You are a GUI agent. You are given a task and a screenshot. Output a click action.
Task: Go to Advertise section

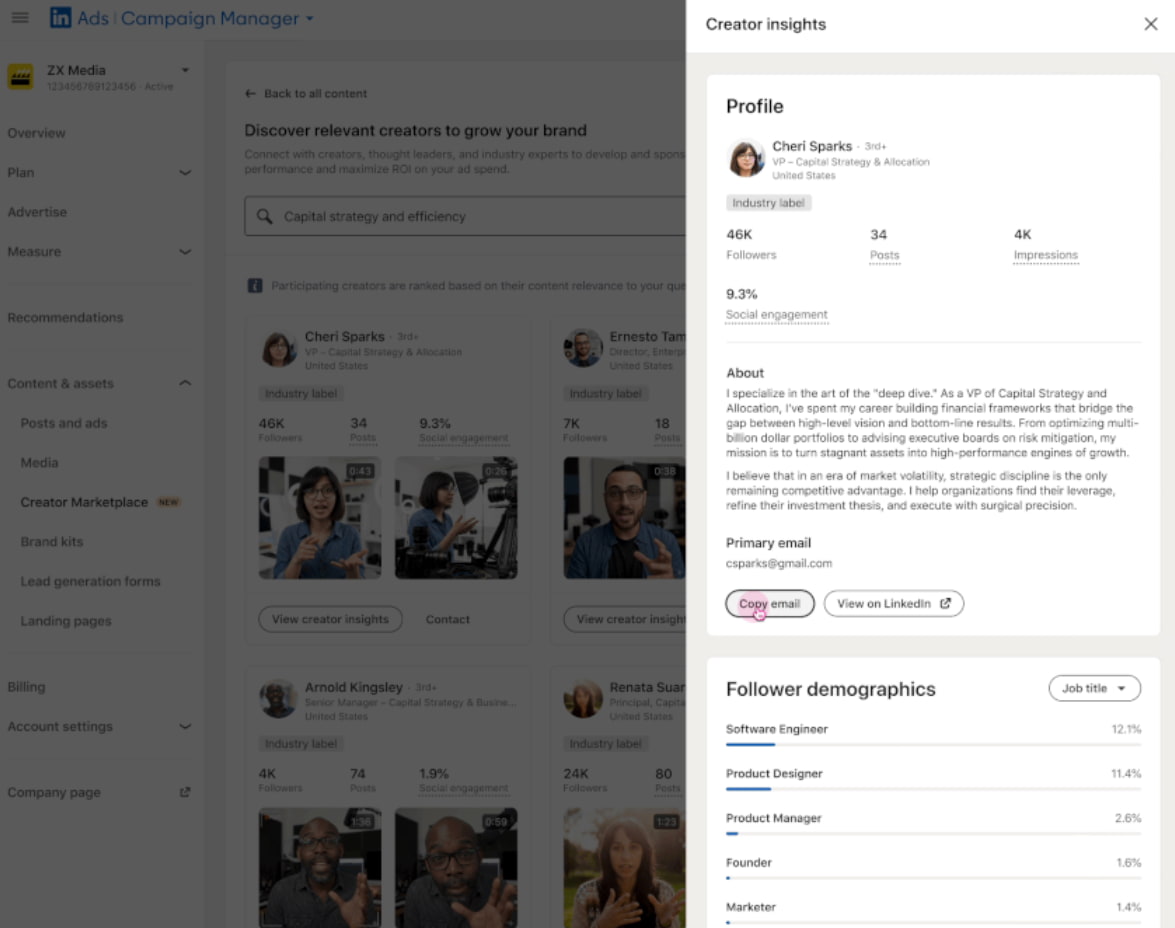(x=37, y=212)
